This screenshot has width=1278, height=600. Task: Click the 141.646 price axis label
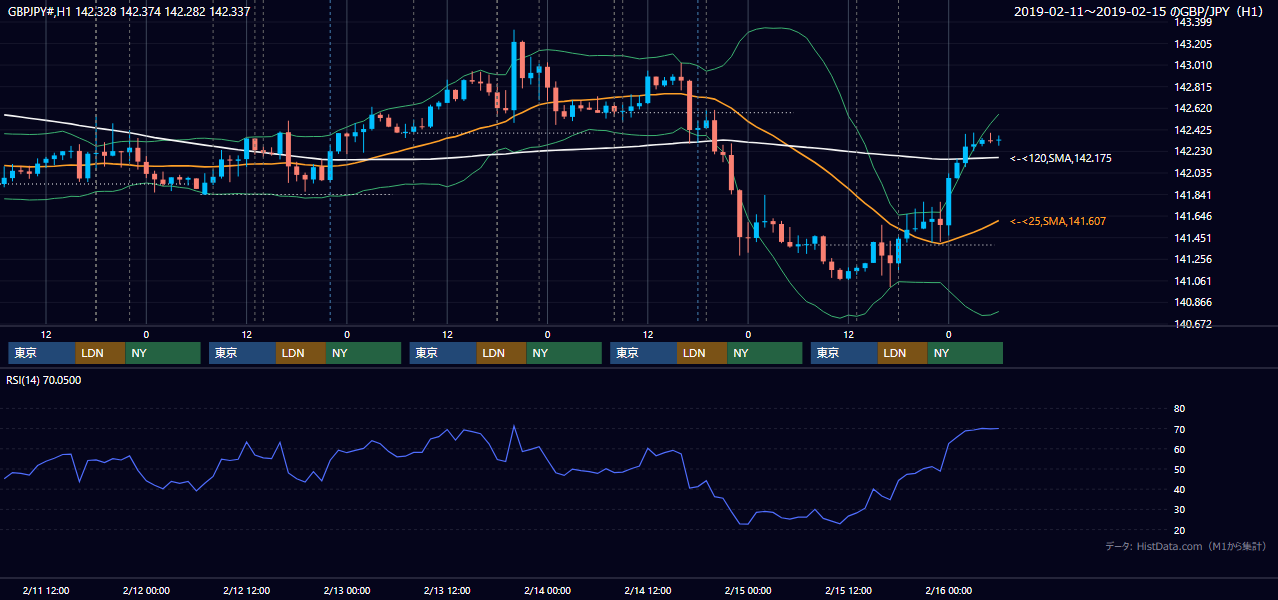tap(1192, 216)
